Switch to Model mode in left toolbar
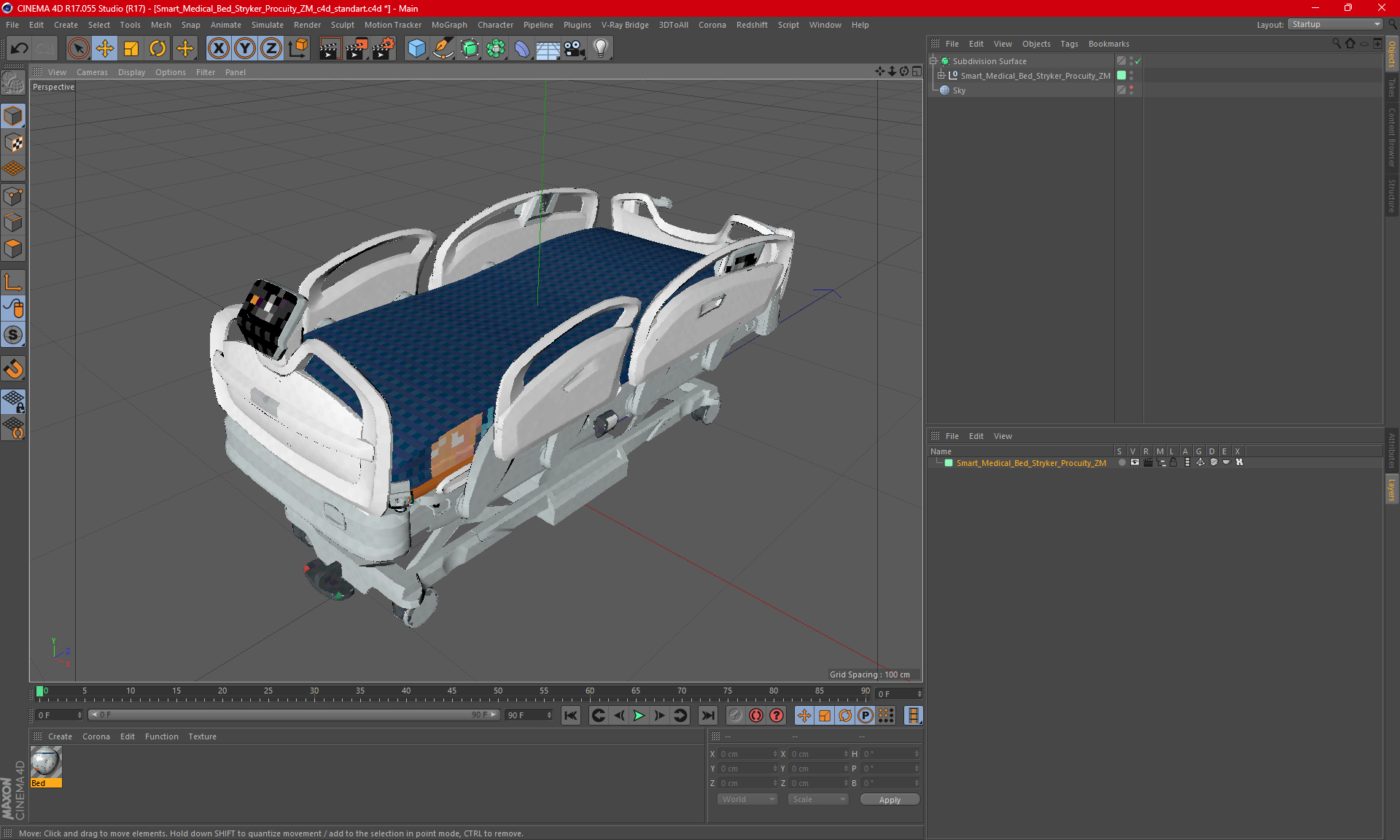 [x=13, y=117]
